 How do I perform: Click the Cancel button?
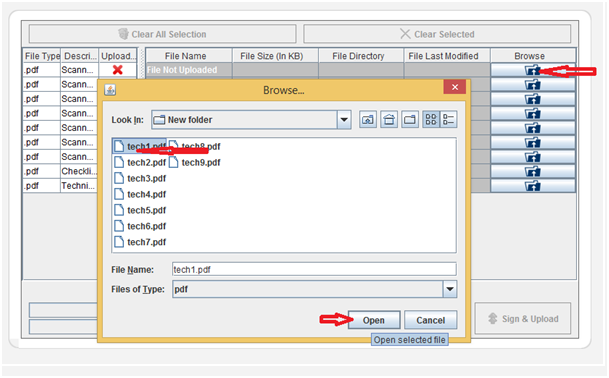click(x=430, y=320)
